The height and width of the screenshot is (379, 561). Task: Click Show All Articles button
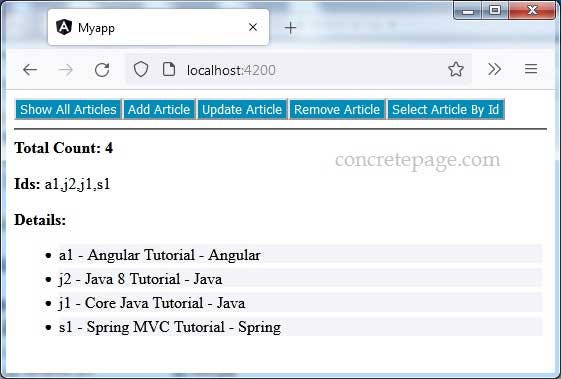click(68, 109)
